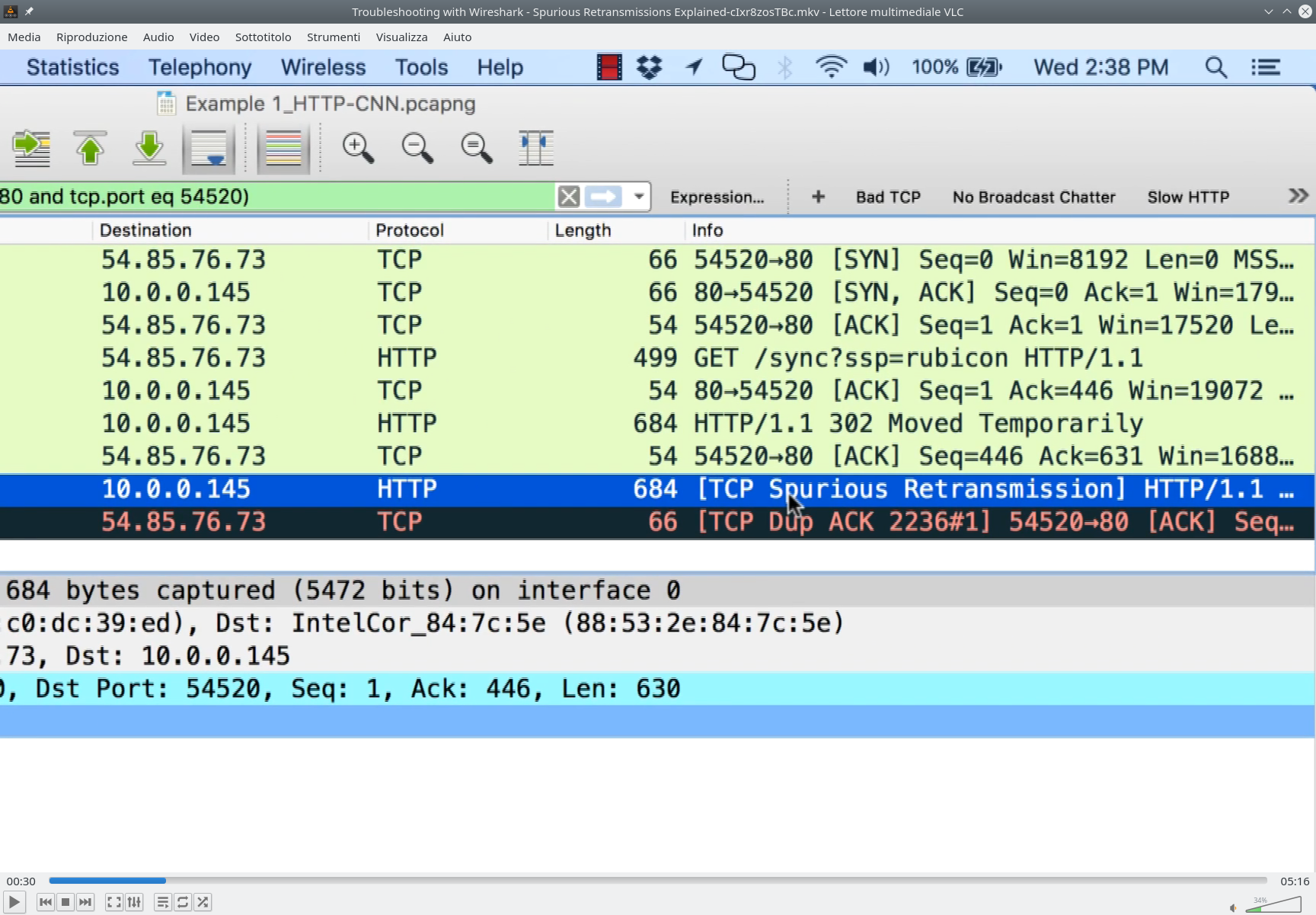
Task: Click the display filter text field
Action: click(276, 197)
